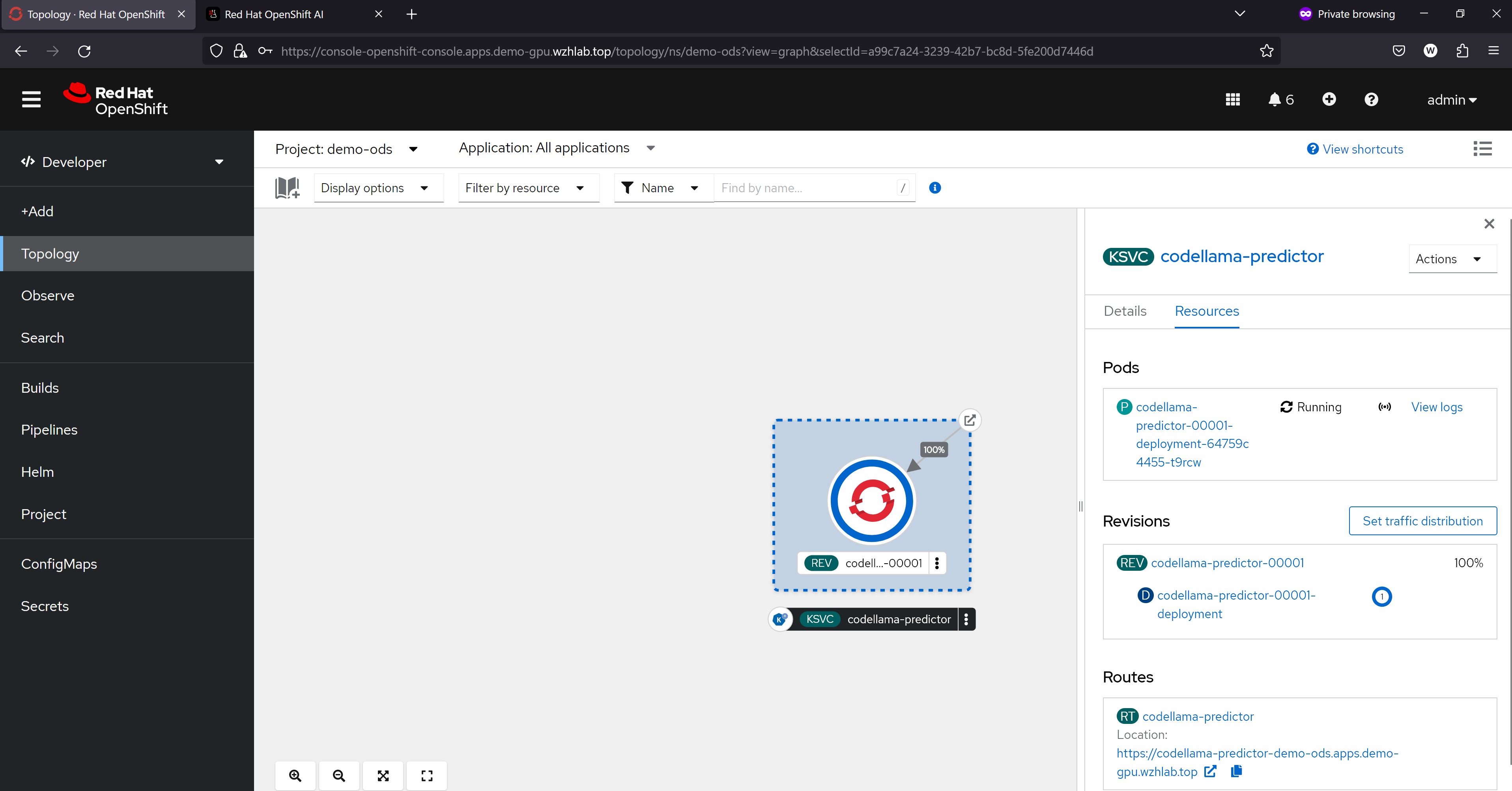Click the zoom in graph control

click(295, 776)
